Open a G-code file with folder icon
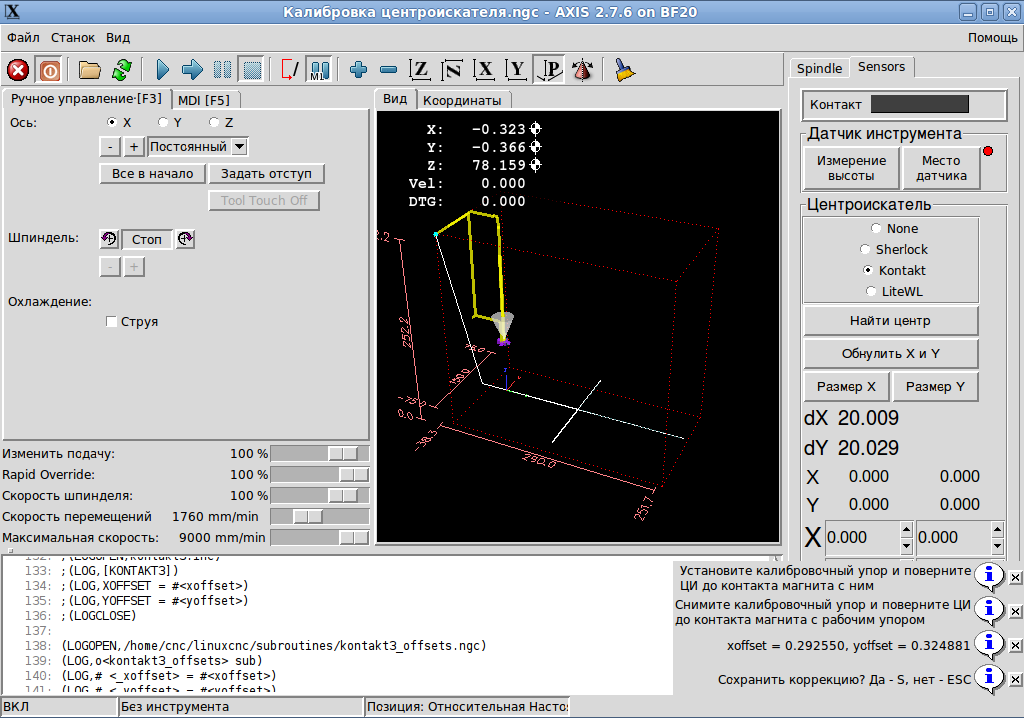 [90, 70]
